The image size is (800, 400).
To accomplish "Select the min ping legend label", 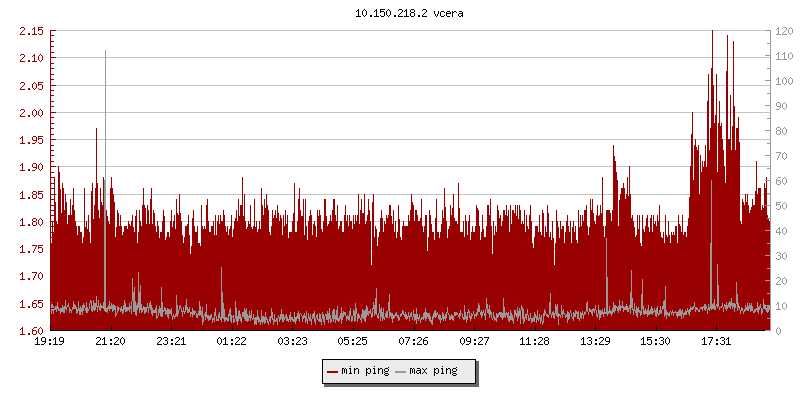I will point(365,371).
